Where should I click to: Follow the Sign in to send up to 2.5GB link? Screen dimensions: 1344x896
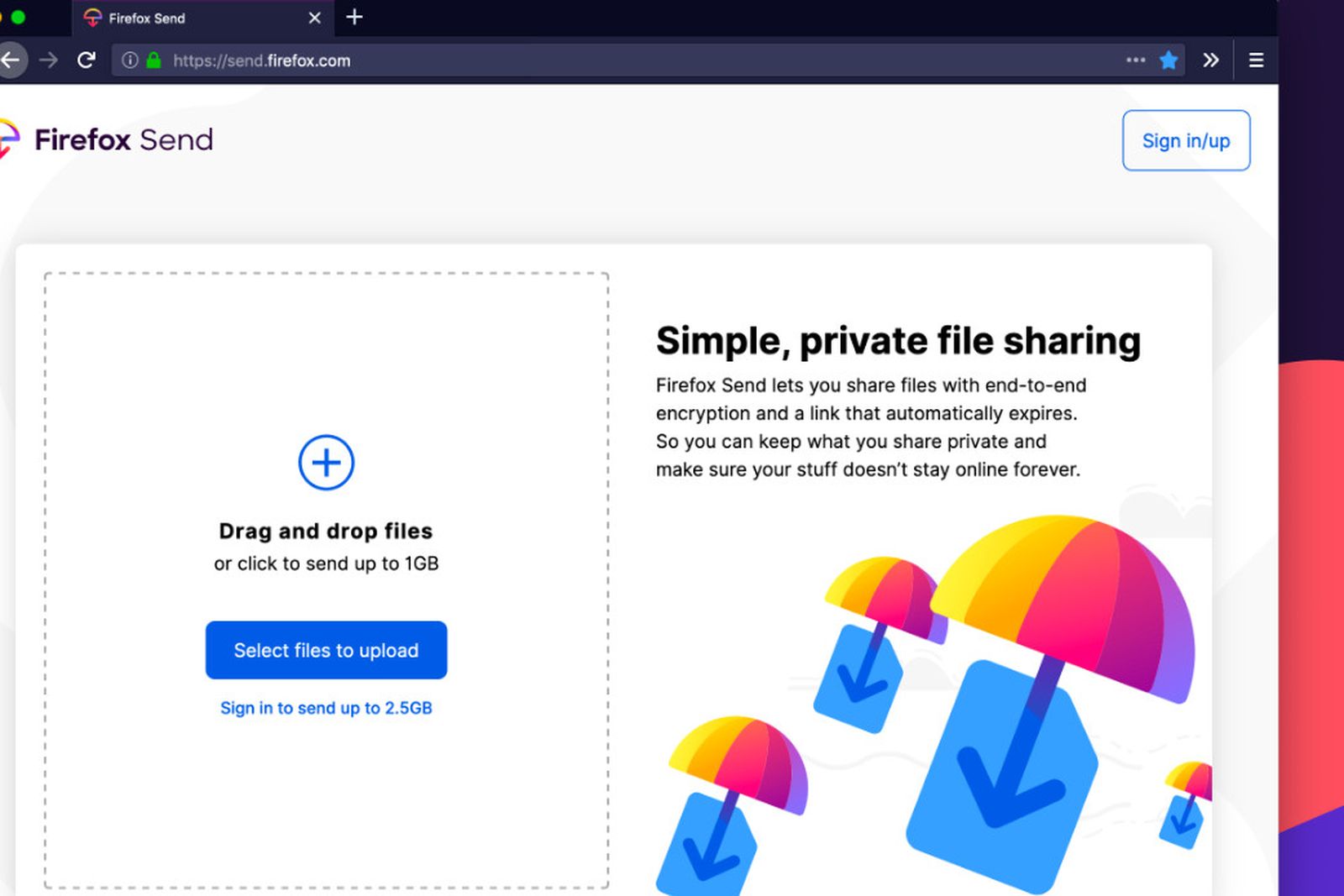[326, 708]
